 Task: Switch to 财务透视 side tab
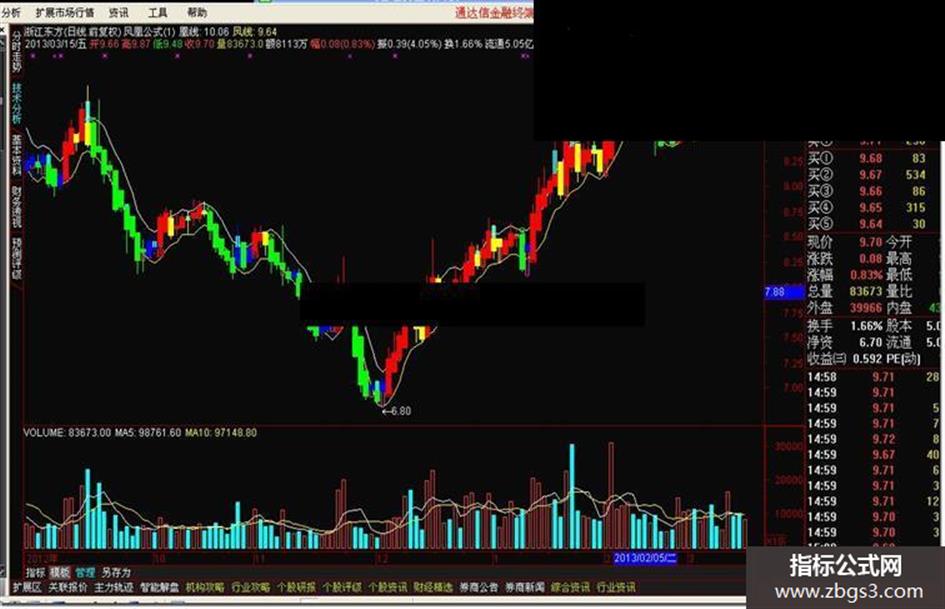tap(16, 207)
